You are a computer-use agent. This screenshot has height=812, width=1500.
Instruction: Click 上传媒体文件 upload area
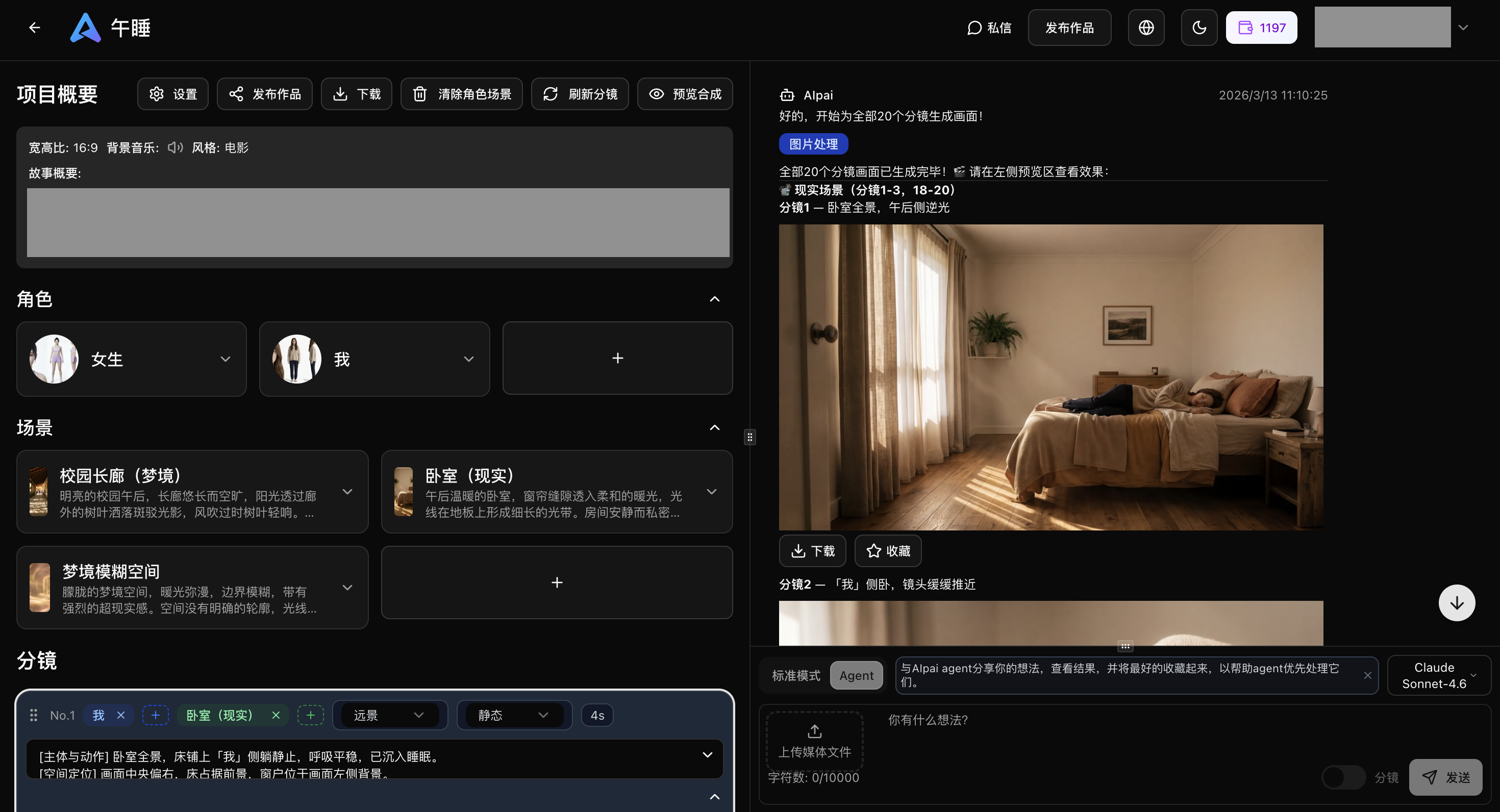click(814, 741)
